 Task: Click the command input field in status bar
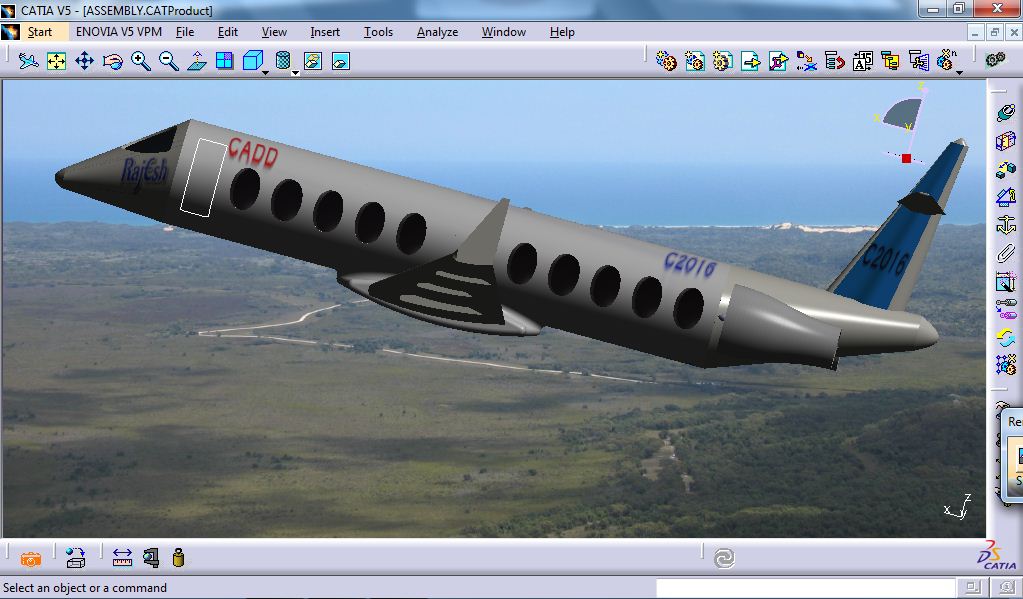805,588
